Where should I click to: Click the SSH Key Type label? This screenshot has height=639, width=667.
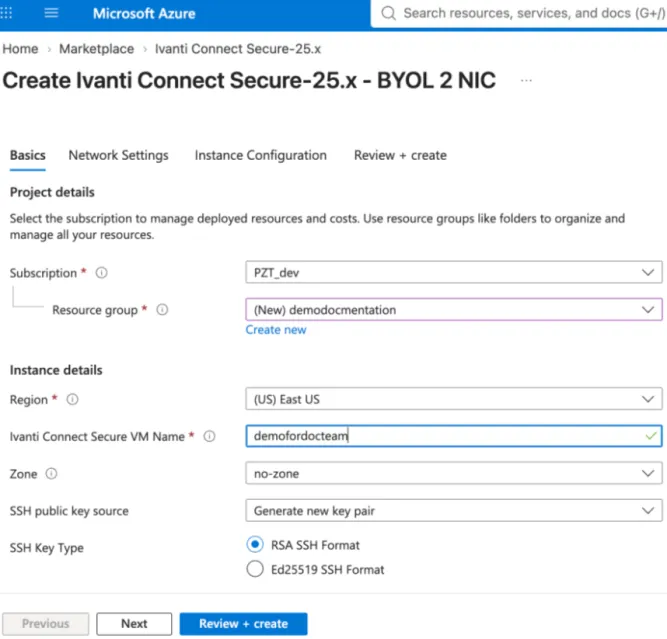(x=47, y=548)
